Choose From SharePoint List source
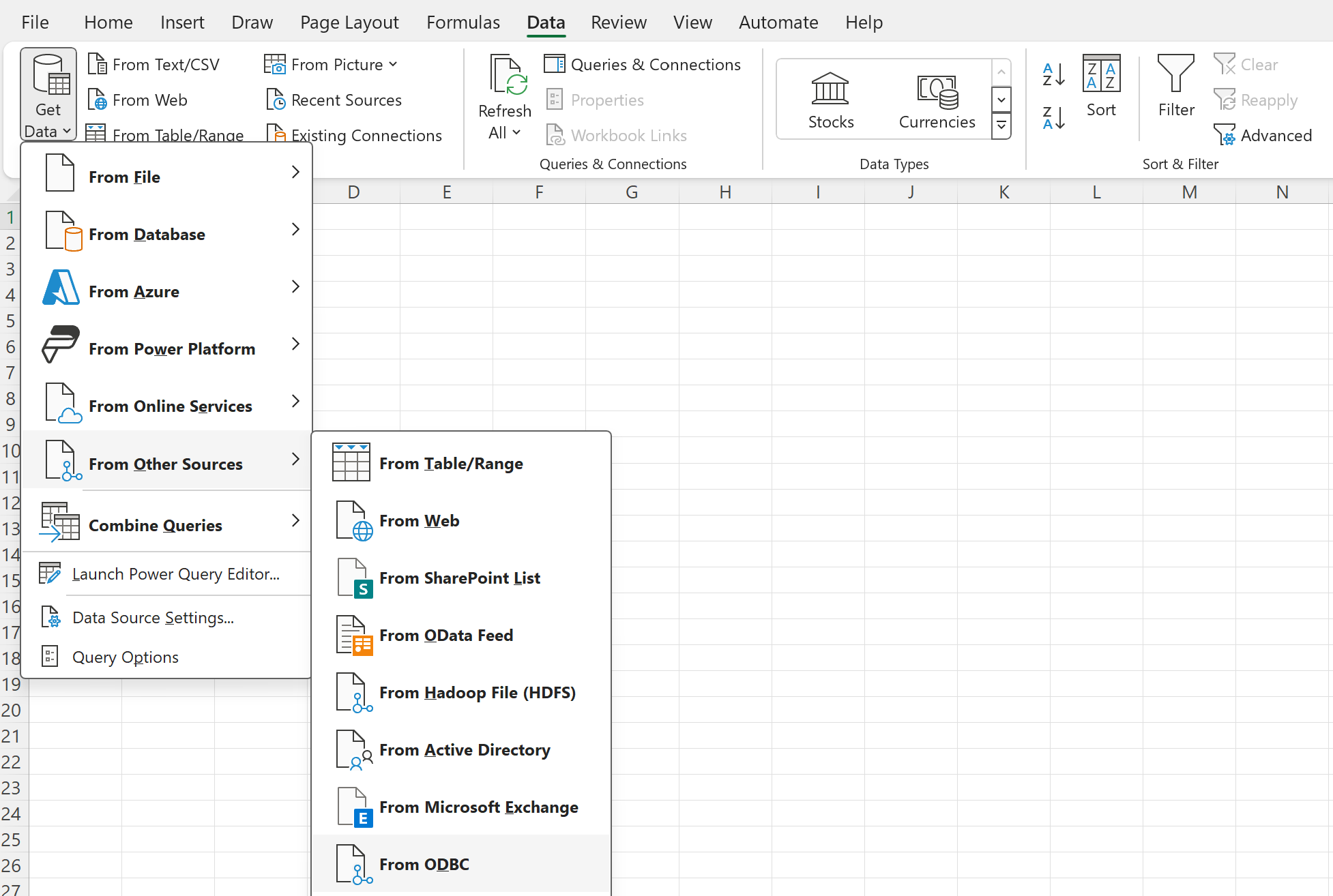Screen dimensions: 1333x896 460,578
